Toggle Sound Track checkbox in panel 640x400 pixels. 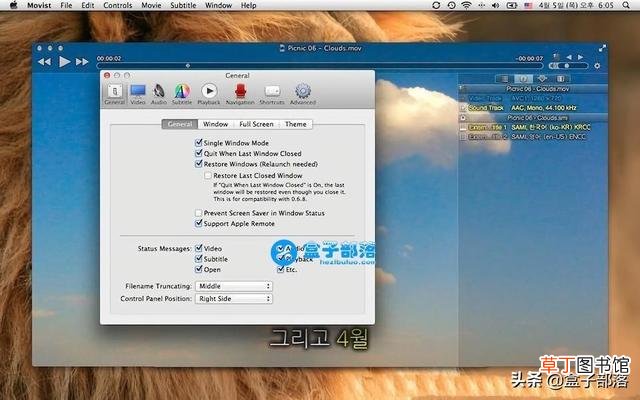point(463,108)
